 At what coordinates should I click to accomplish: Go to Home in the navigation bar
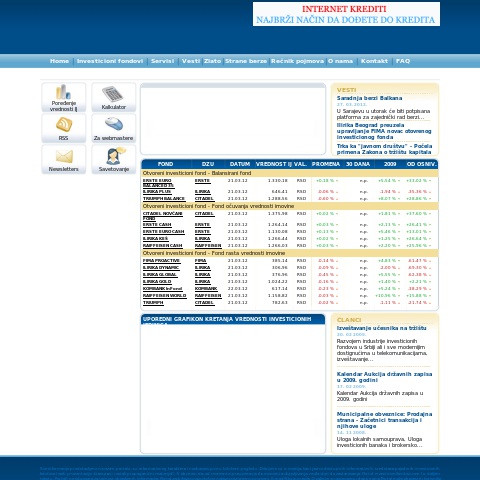[x=59, y=61]
